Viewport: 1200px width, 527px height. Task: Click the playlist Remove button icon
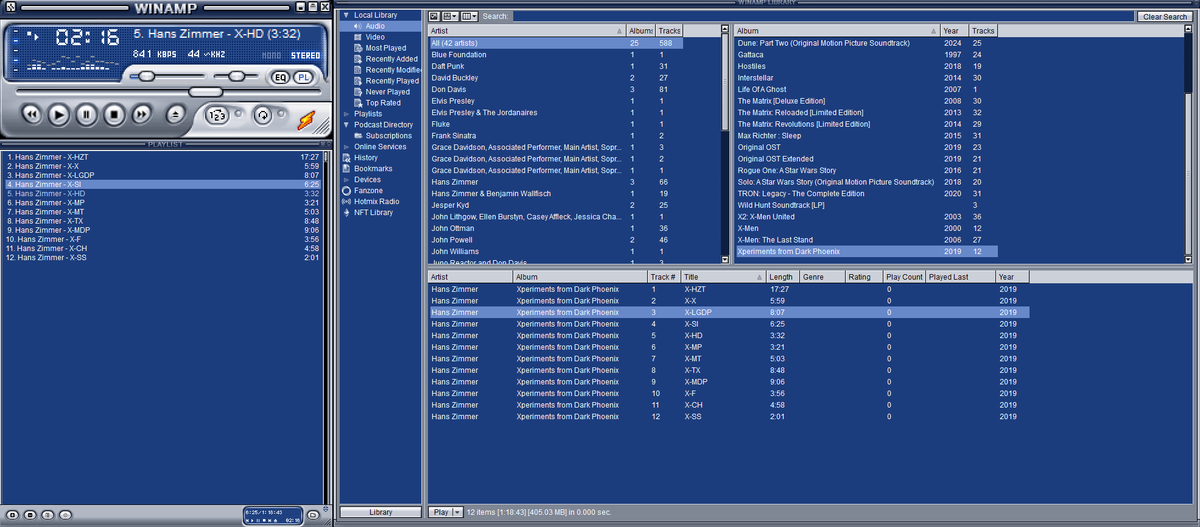(x=30, y=514)
